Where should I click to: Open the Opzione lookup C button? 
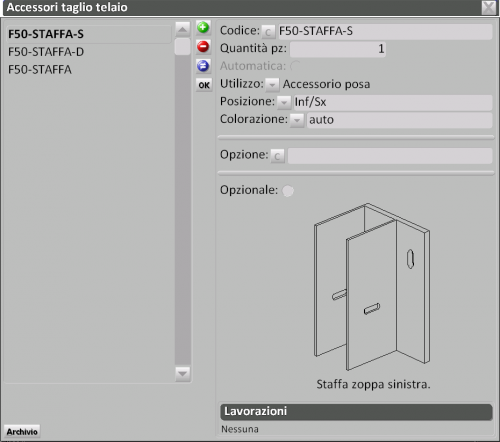click(x=277, y=156)
